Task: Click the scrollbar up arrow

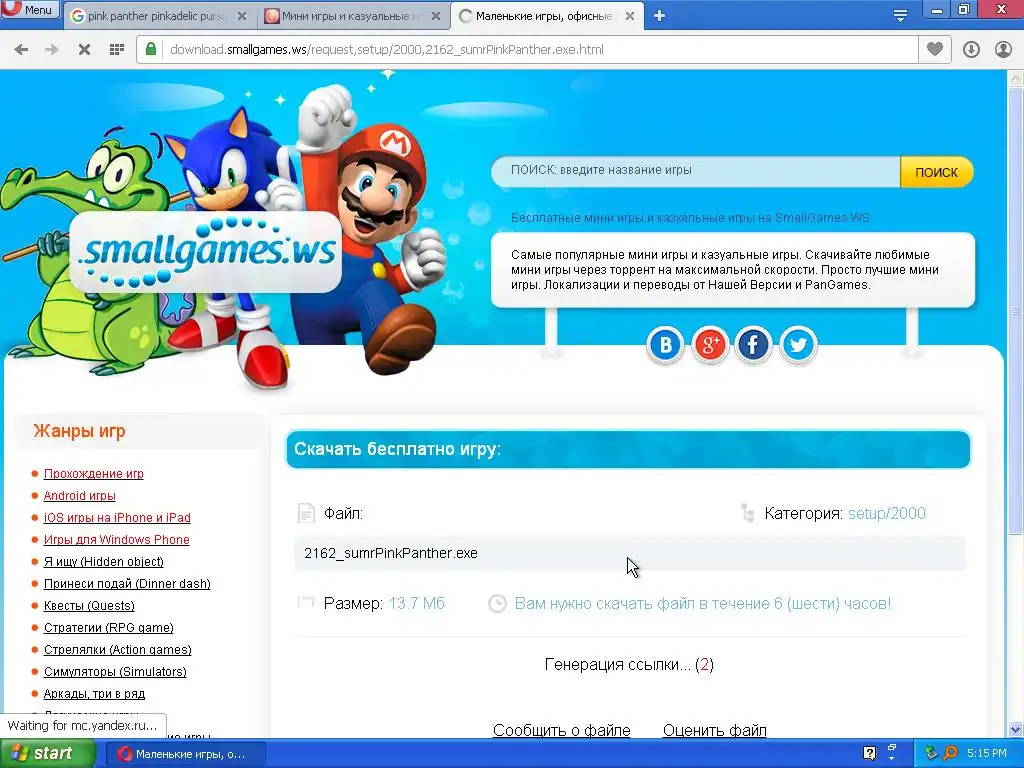Action: click(1016, 79)
